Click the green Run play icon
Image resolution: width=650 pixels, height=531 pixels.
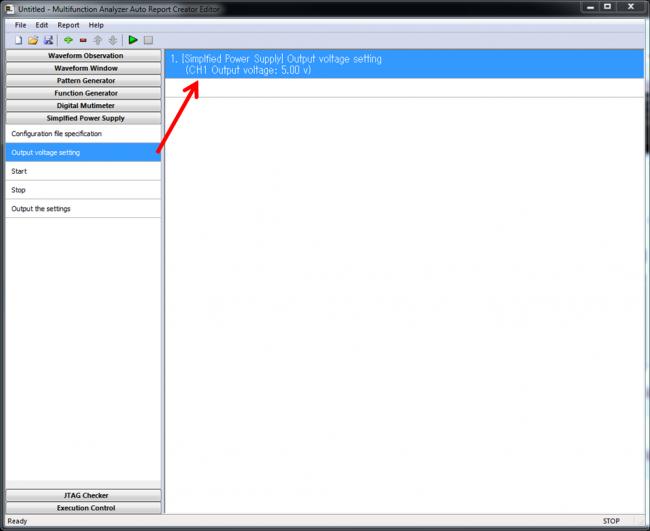133,40
